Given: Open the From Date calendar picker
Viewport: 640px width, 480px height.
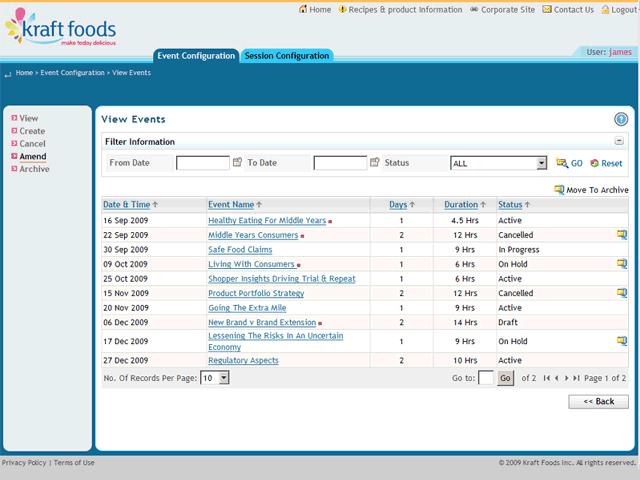Looking at the screenshot, I should [237, 162].
